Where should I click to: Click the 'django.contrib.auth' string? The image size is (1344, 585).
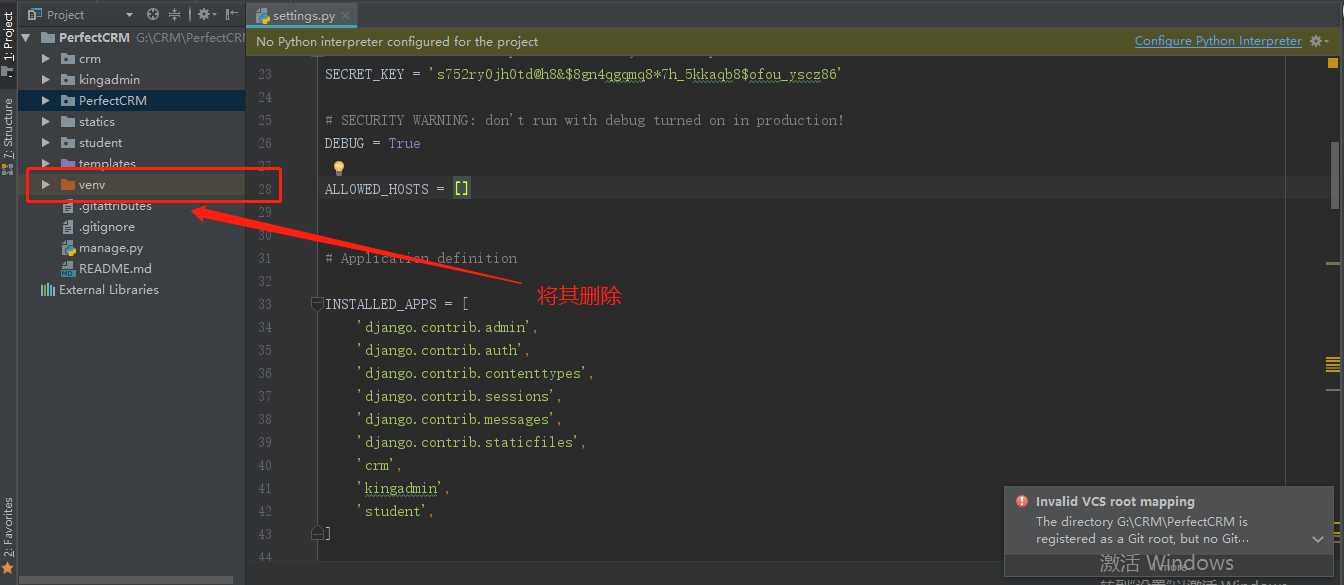pos(443,350)
